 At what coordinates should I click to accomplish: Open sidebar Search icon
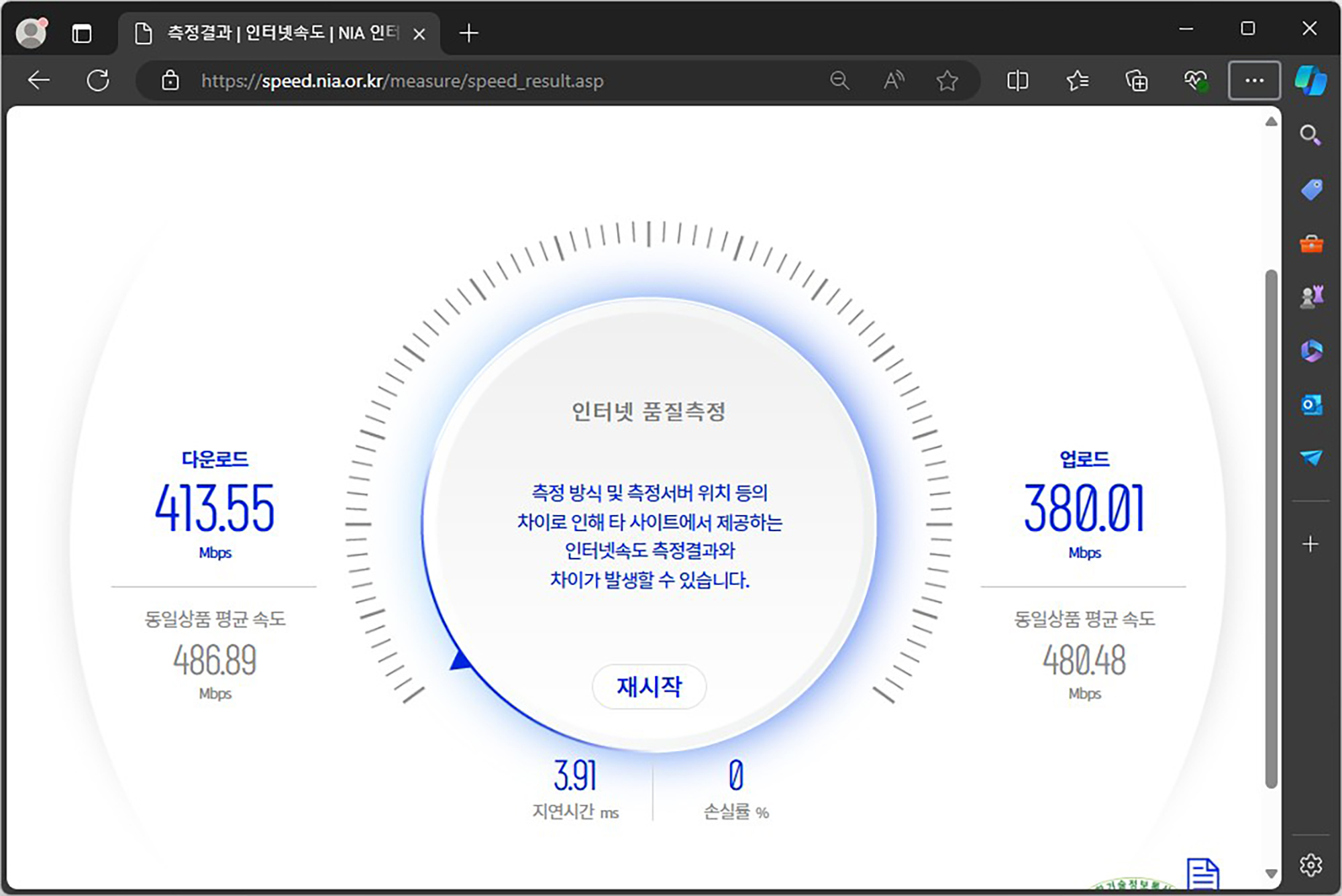(1310, 135)
